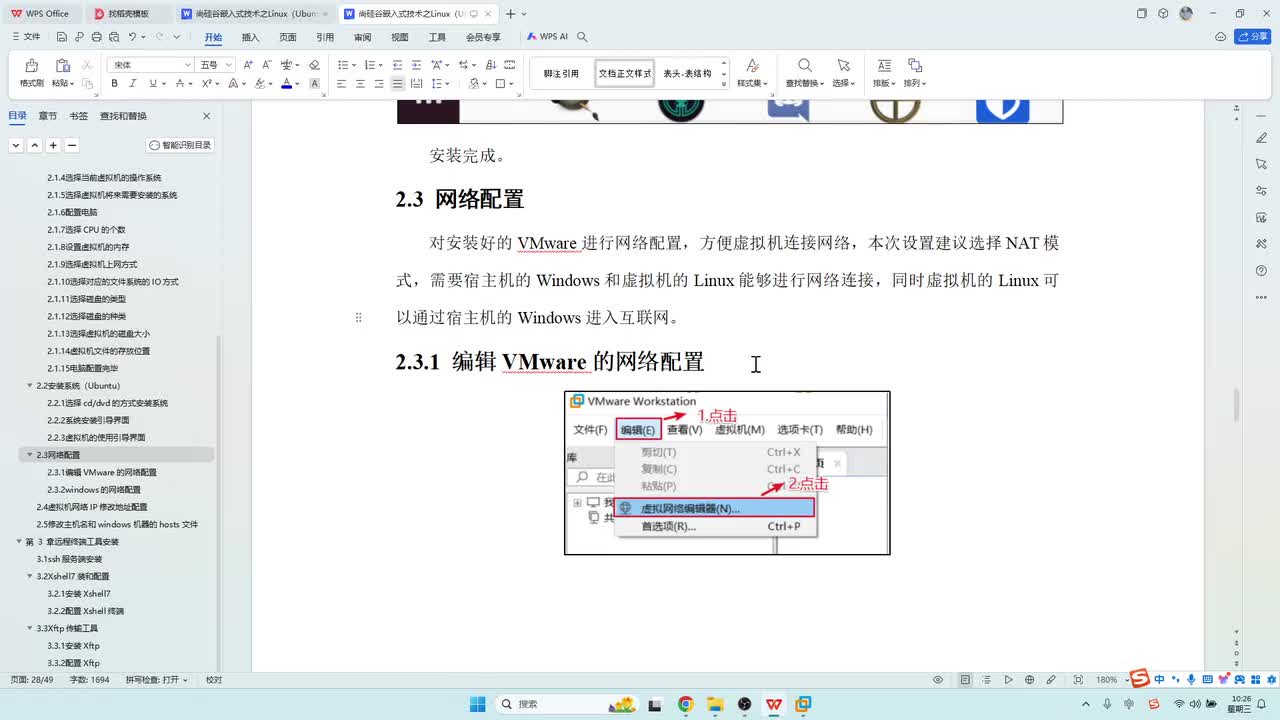Click the Paste (粘贴) clipboard icon

pyautogui.click(x=62, y=66)
